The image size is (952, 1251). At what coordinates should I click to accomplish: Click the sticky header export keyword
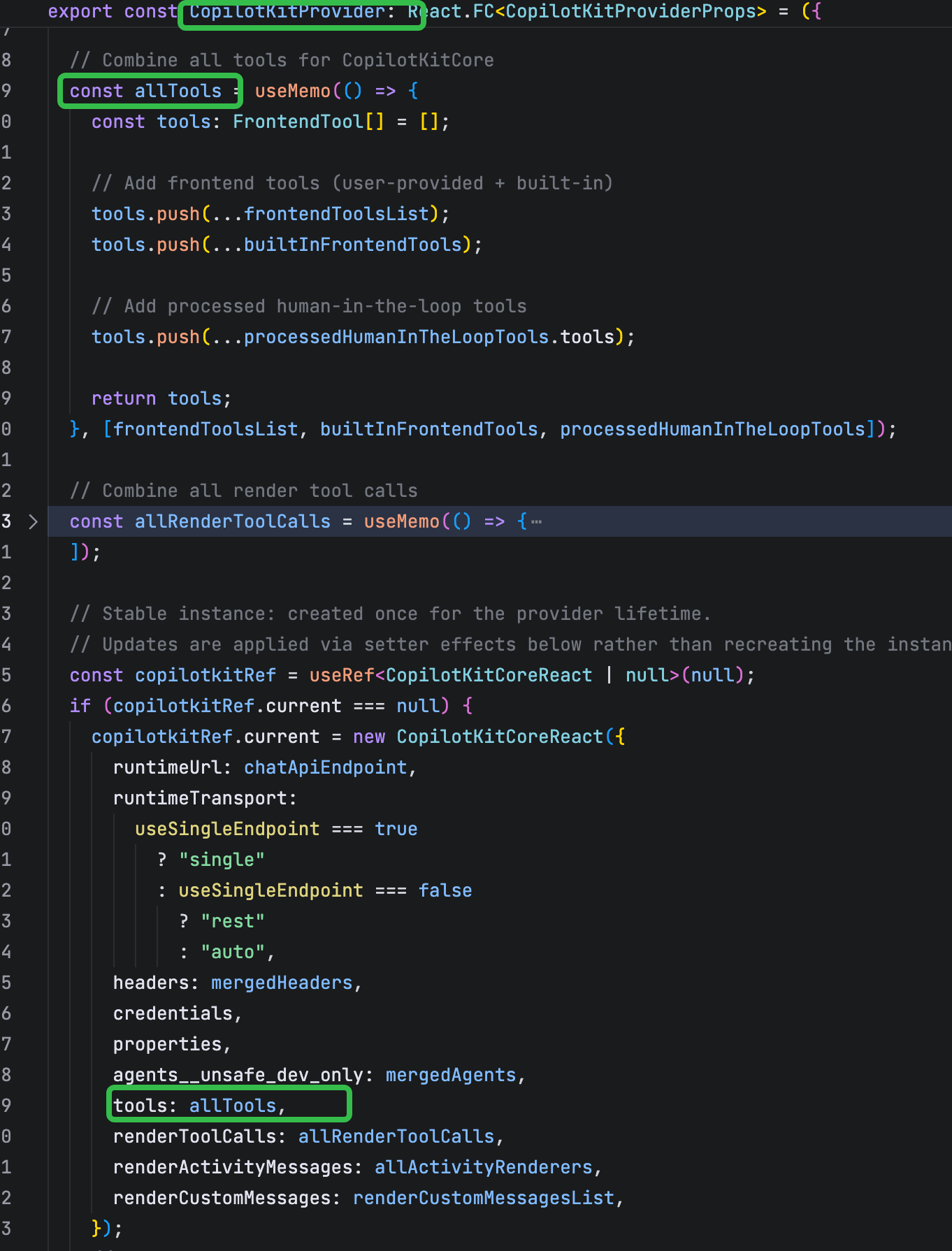80,11
